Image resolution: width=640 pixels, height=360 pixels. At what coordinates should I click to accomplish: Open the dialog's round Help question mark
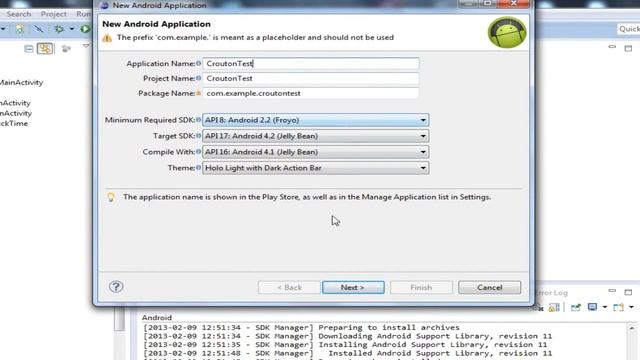116,287
